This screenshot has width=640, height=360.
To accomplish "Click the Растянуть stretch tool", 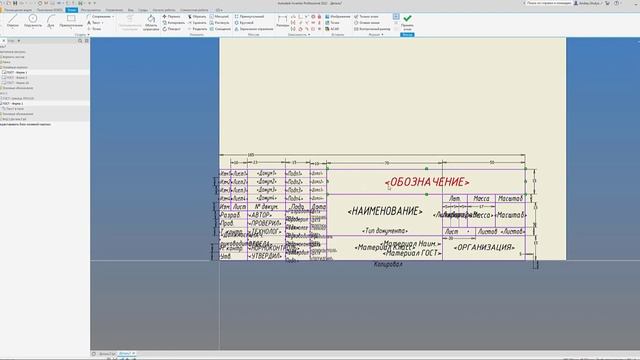I will 219,23.
